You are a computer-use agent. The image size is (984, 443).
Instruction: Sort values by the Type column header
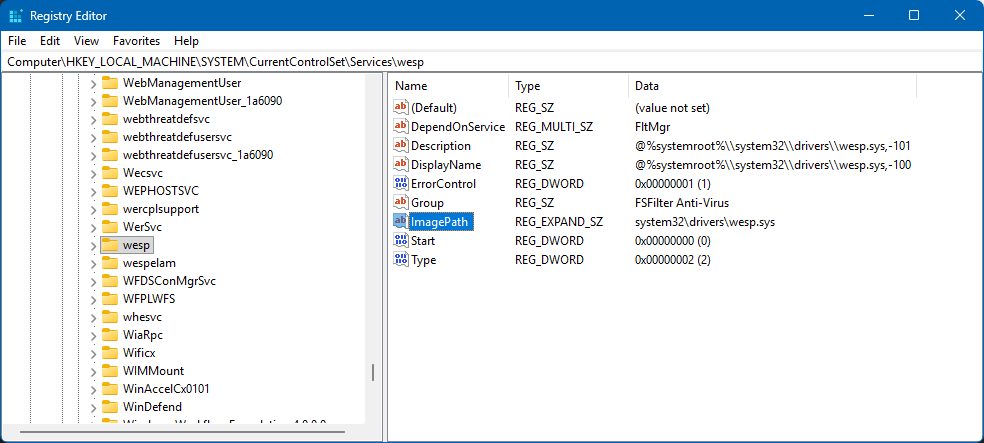click(569, 86)
